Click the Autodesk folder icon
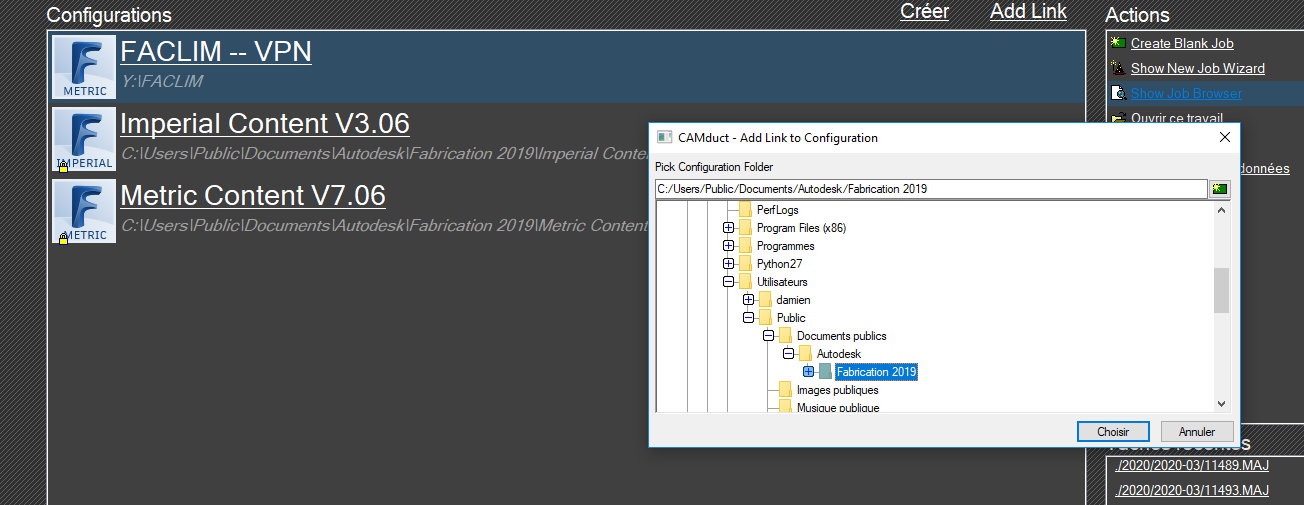Image resolution: width=1304 pixels, height=505 pixels. point(805,354)
